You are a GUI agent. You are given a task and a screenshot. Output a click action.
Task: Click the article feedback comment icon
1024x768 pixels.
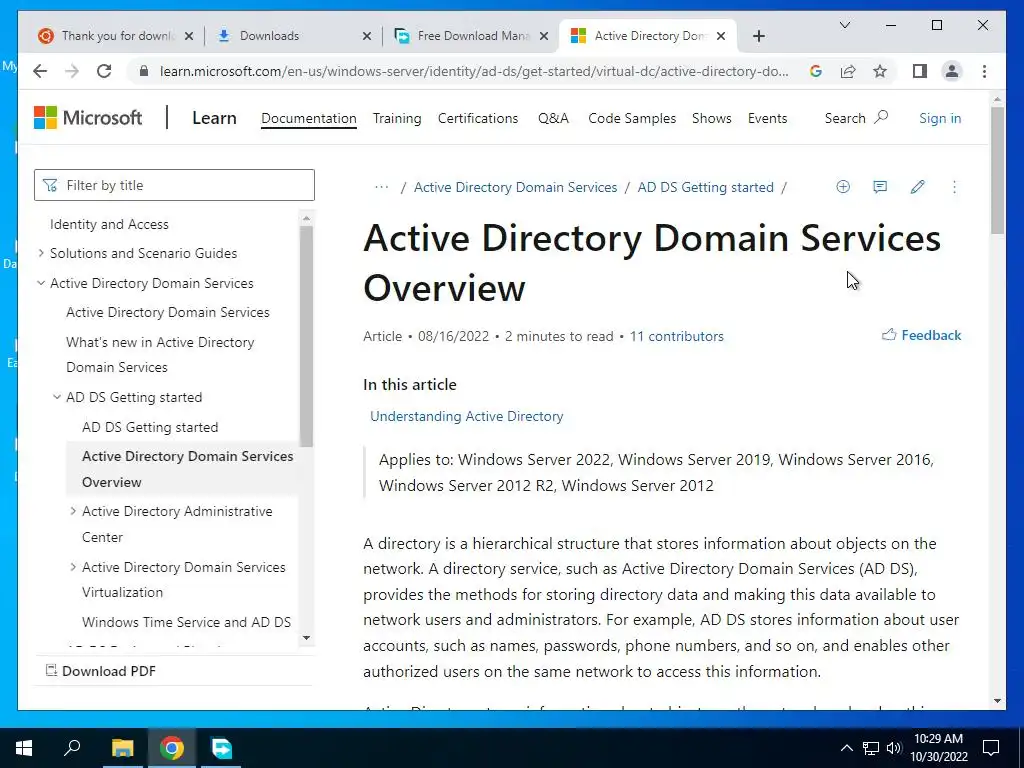pos(880,187)
